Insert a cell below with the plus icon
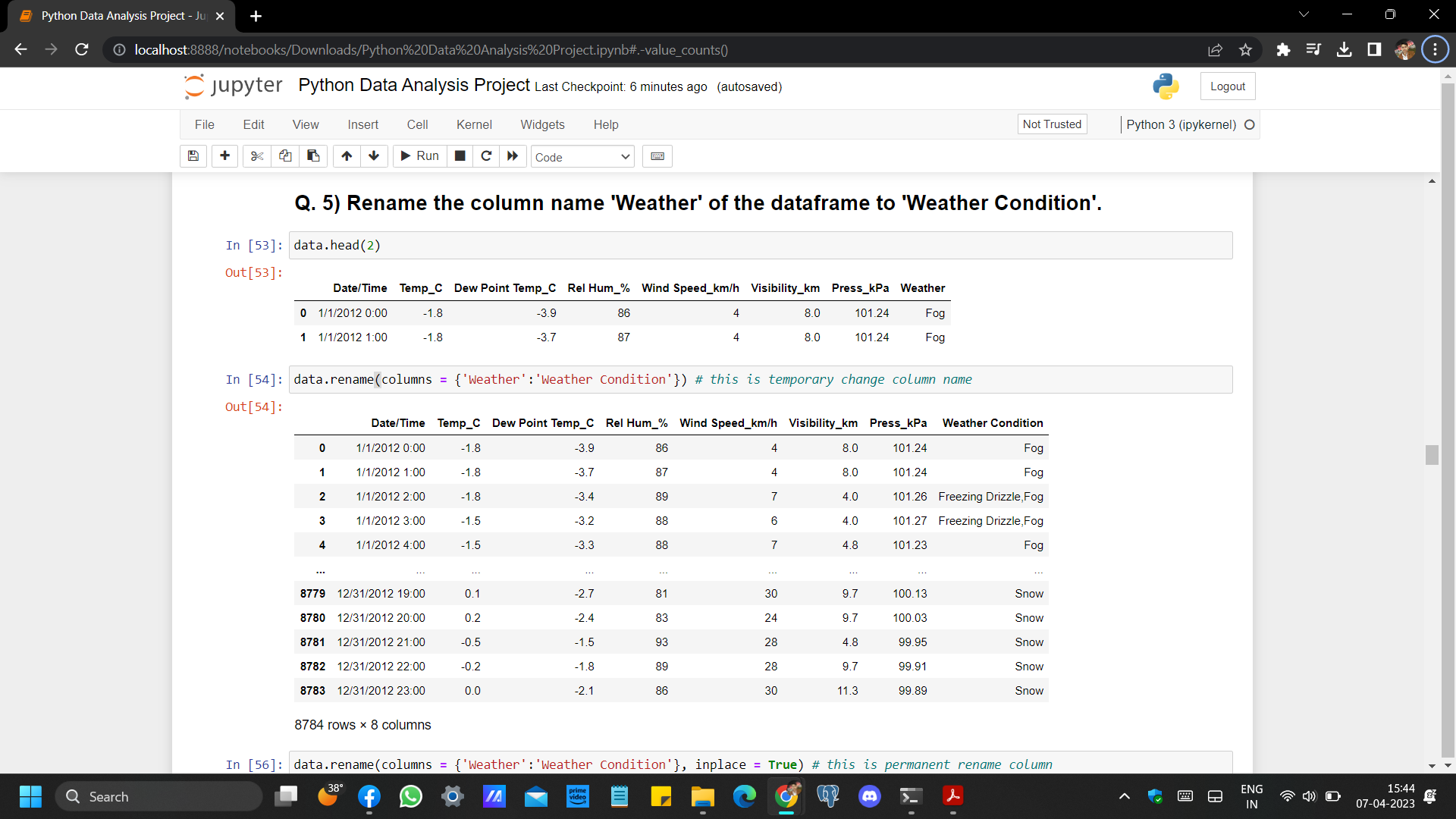This screenshot has width=1456, height=819. click(224, 156)
